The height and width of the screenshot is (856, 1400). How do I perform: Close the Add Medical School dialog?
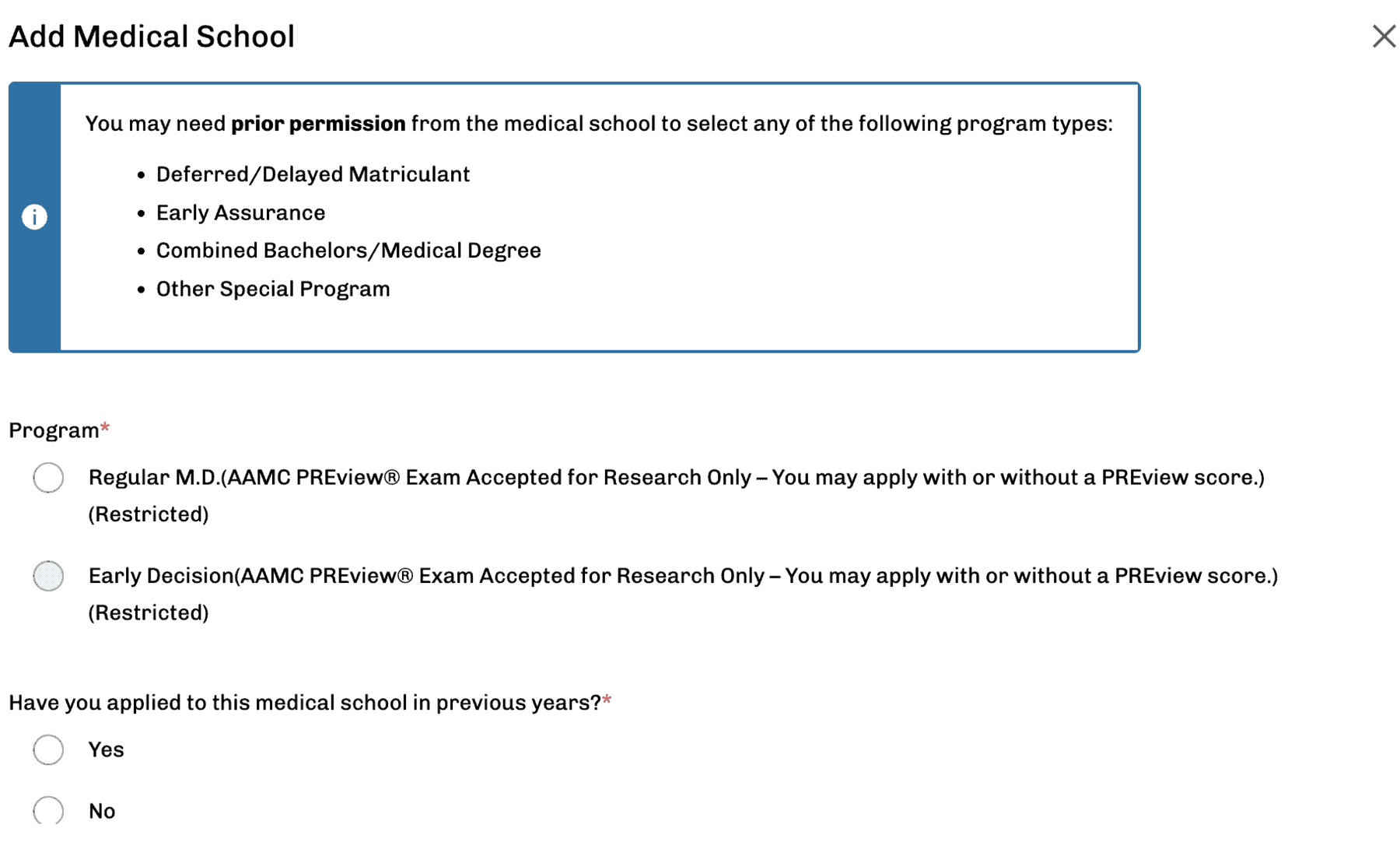click(1383, 36)
